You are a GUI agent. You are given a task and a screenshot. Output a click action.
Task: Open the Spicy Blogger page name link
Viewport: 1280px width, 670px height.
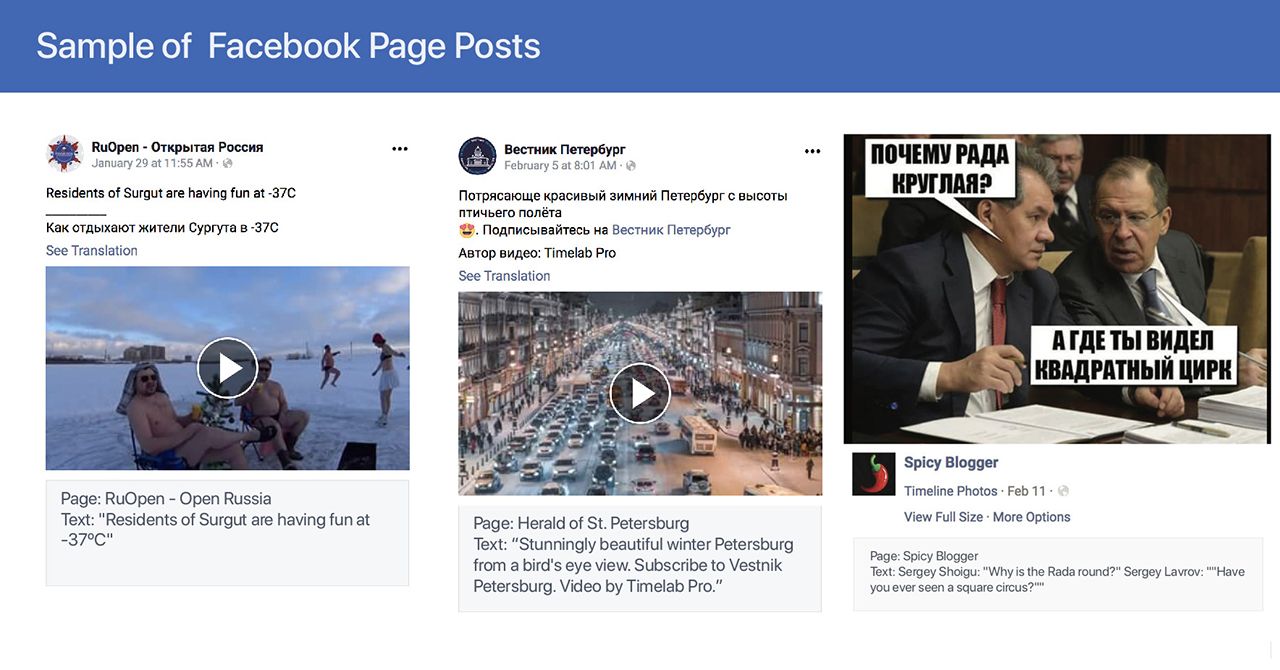tap(951, 462)
